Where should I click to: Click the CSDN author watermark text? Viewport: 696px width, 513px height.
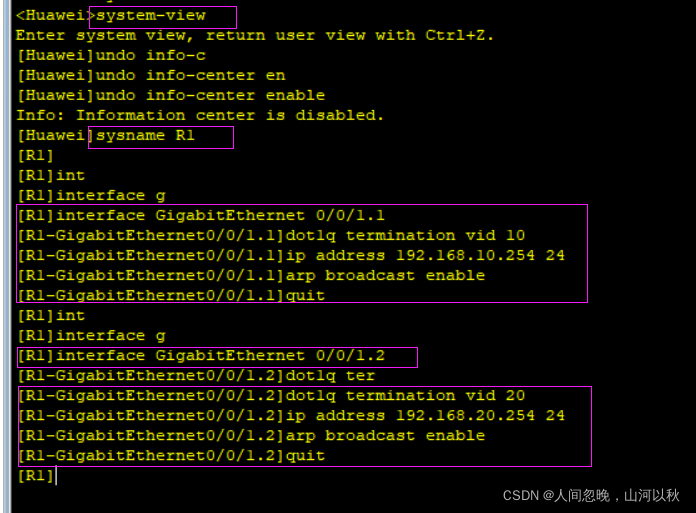tap(590, 495)
